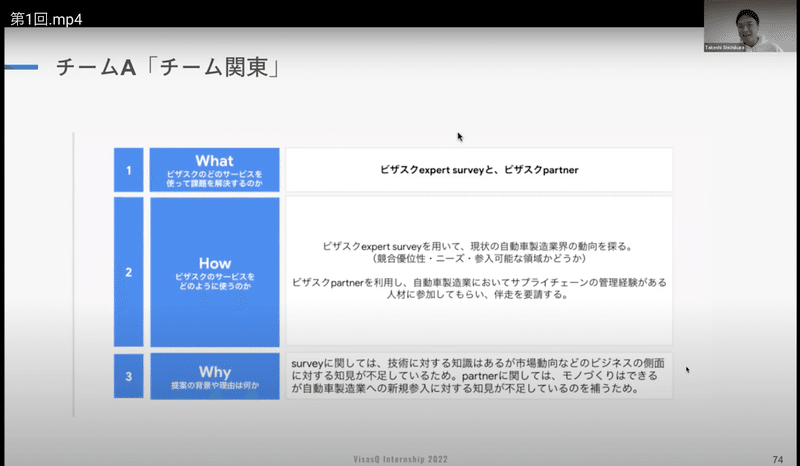Click the What header cell
Image resolution: width=800 pixels, height=466 pixels.
coord(214,170)
